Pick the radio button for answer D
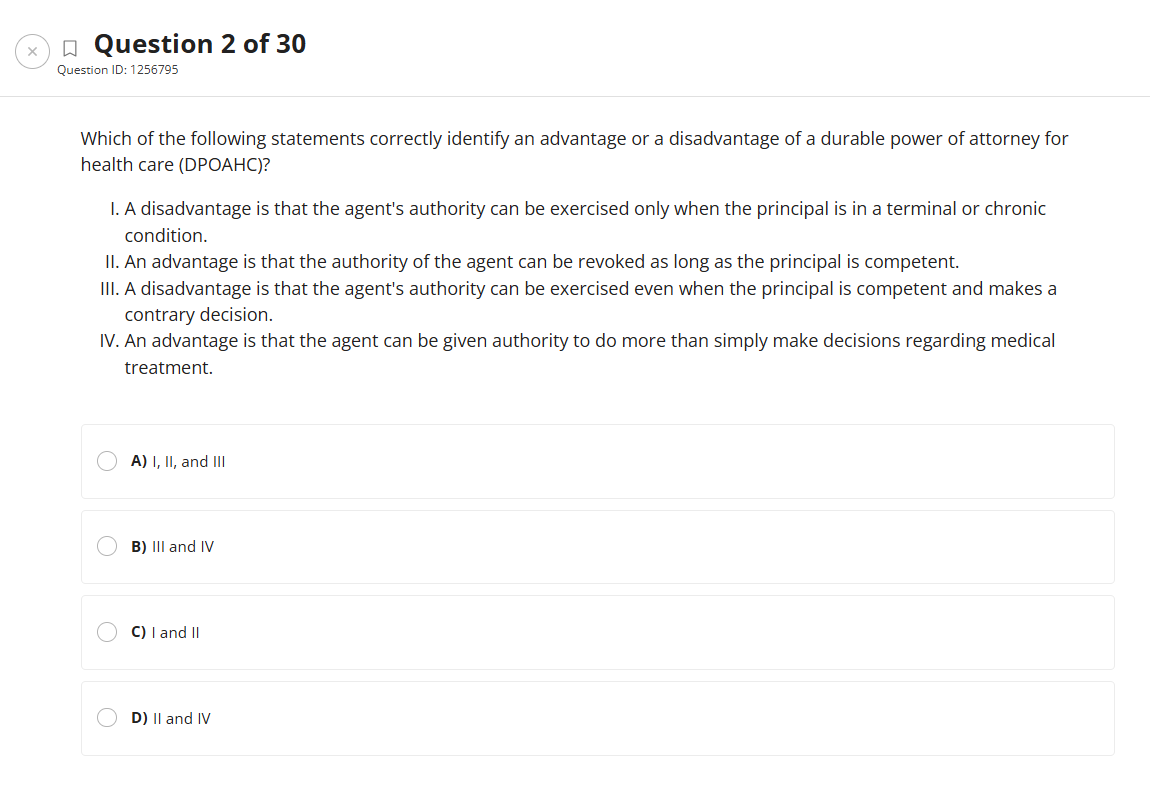Image resolution: width=1150 pixels, height=803 pixels. pos(107,718)
